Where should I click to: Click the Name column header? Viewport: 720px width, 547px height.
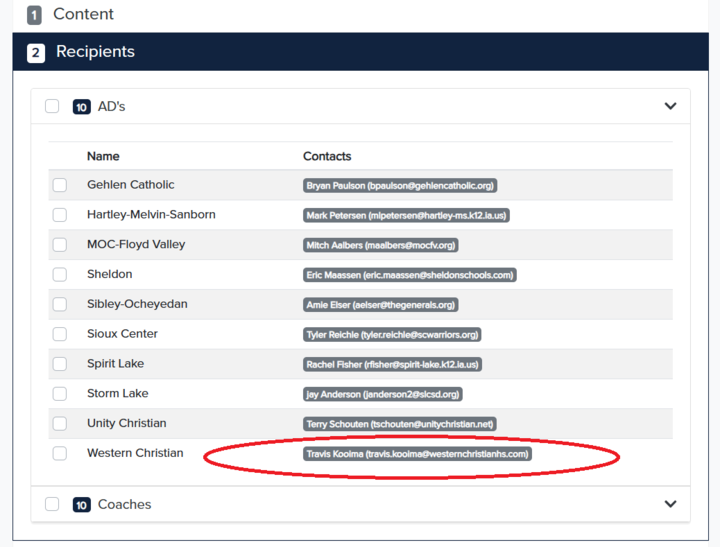tap(103, 156)
